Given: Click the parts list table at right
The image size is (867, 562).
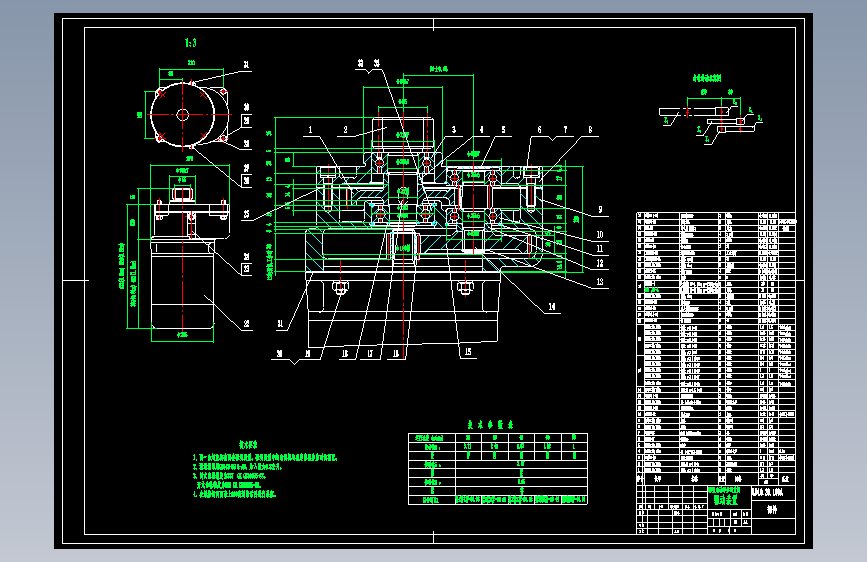Looking at the screenshot, I should tap(716, 348).
